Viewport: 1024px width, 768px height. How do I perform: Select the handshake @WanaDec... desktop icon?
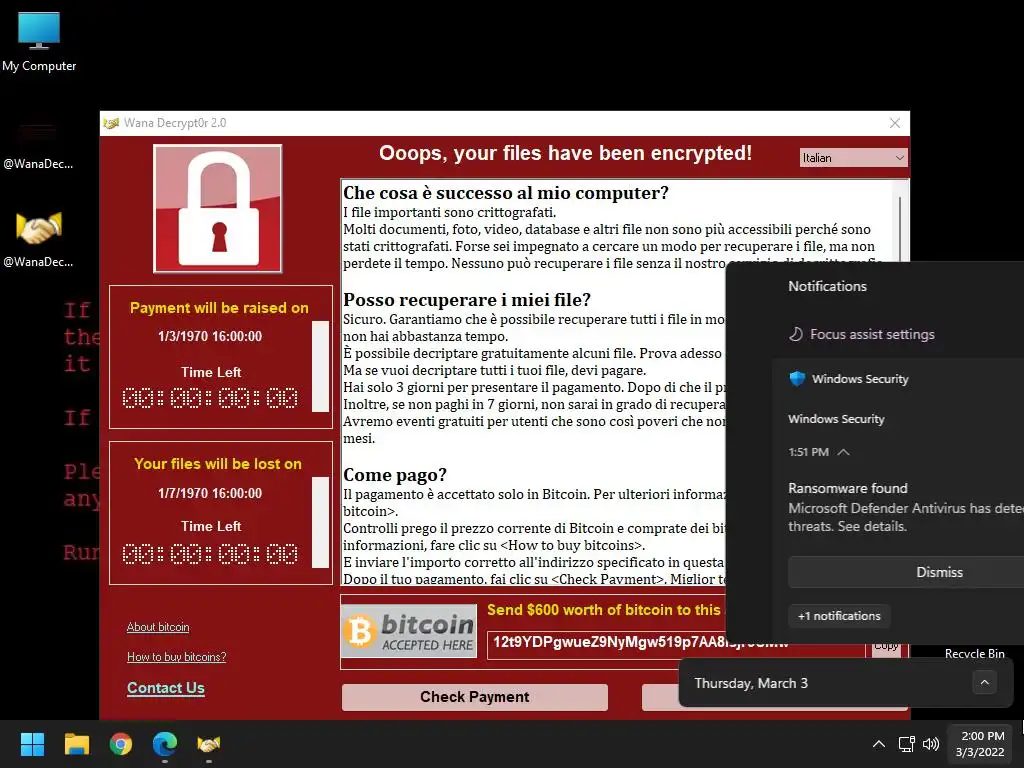(x=38, y=239)
